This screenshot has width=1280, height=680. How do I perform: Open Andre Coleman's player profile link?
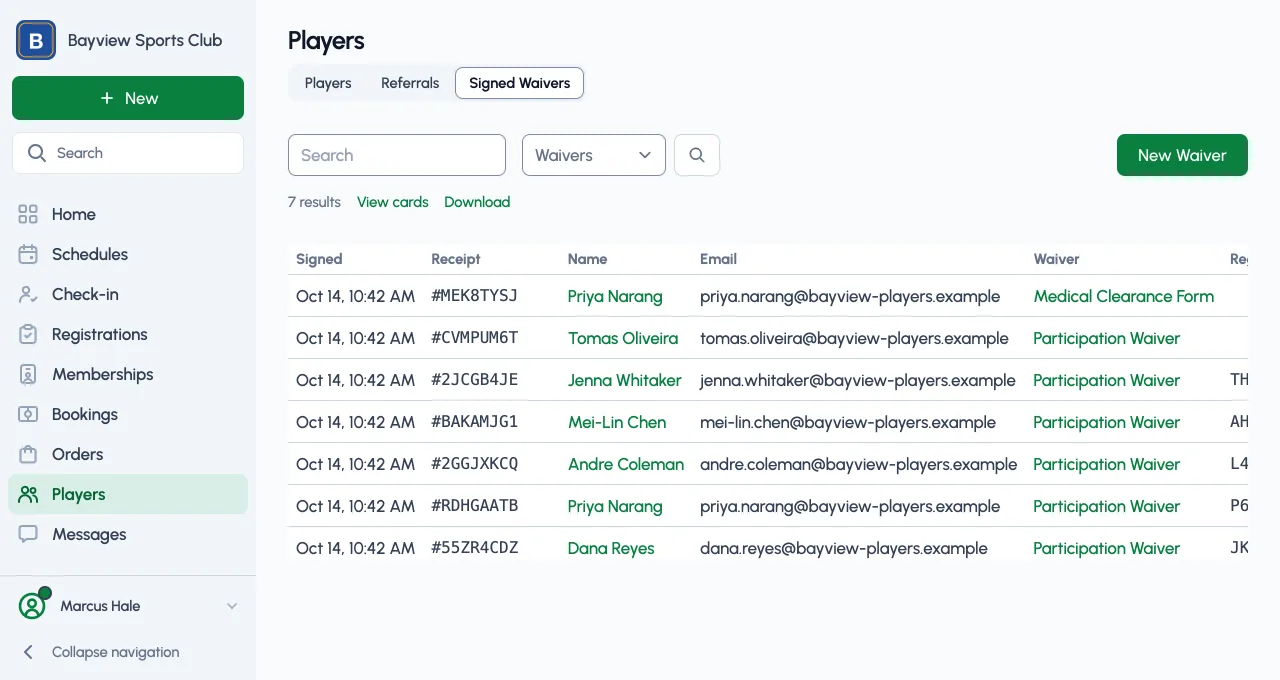pos(626,464)
